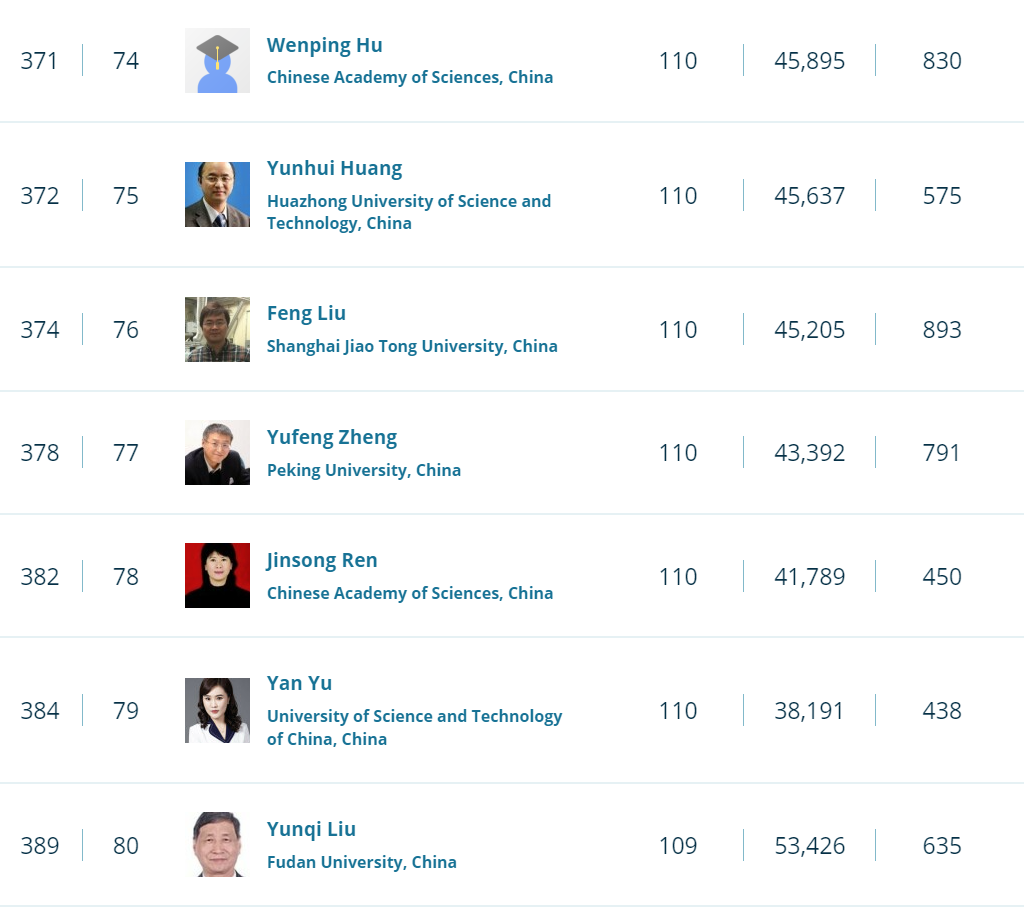Open University of Science and Technology of China link

click(x=414, y=727)
